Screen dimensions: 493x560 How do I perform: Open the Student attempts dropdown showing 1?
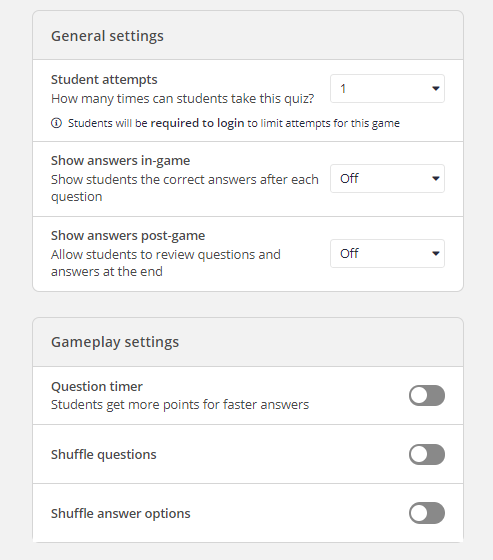[387, 89]
